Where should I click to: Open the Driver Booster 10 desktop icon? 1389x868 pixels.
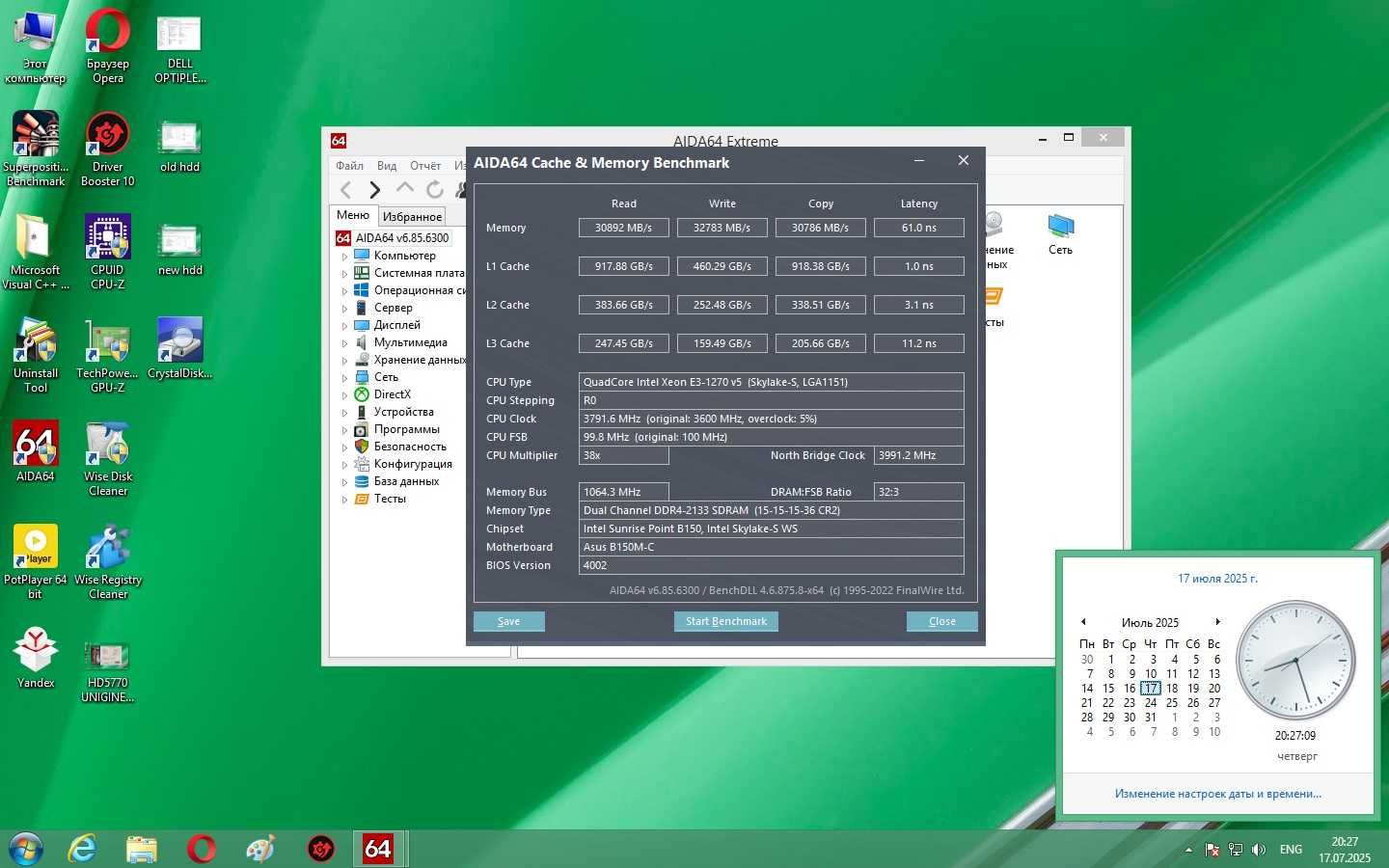click(108, 149)
